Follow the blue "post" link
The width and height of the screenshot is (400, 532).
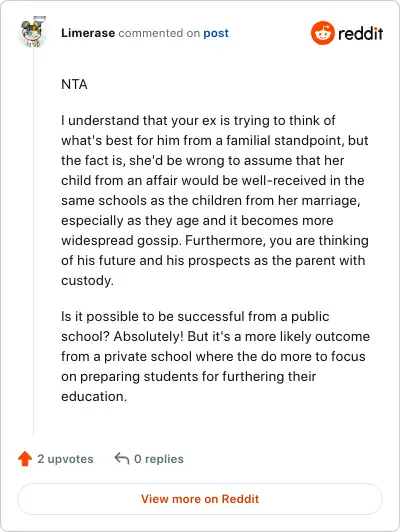pyautogui.click(x=216, y=34)
